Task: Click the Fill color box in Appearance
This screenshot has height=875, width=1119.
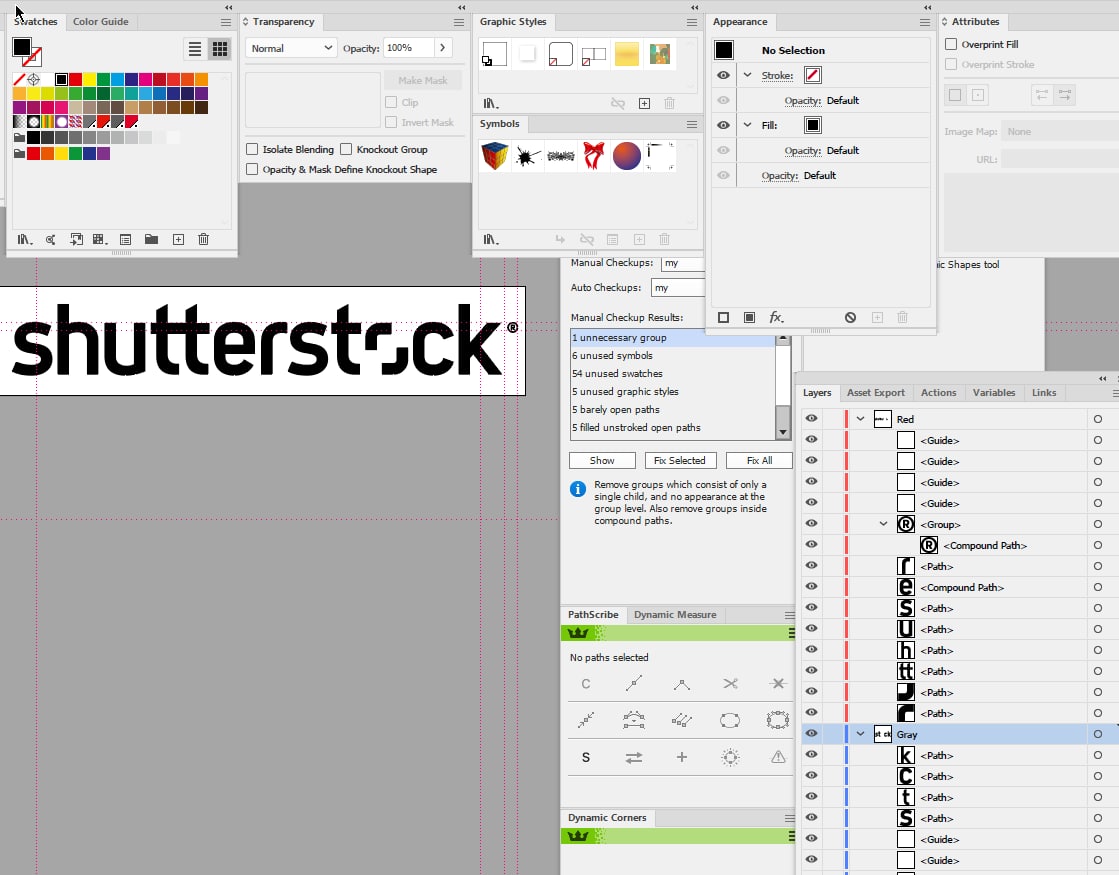Action: pyautogui.click(x=813, y=125)
